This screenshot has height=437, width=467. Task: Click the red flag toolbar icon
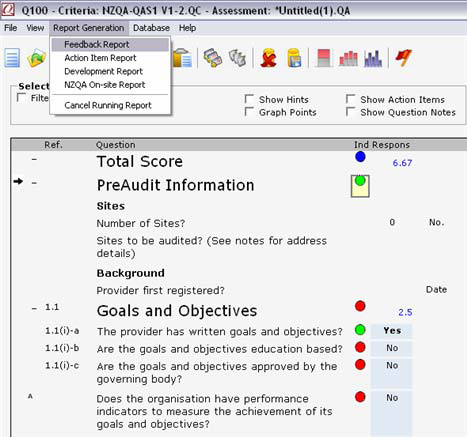[x=404, y=58]
